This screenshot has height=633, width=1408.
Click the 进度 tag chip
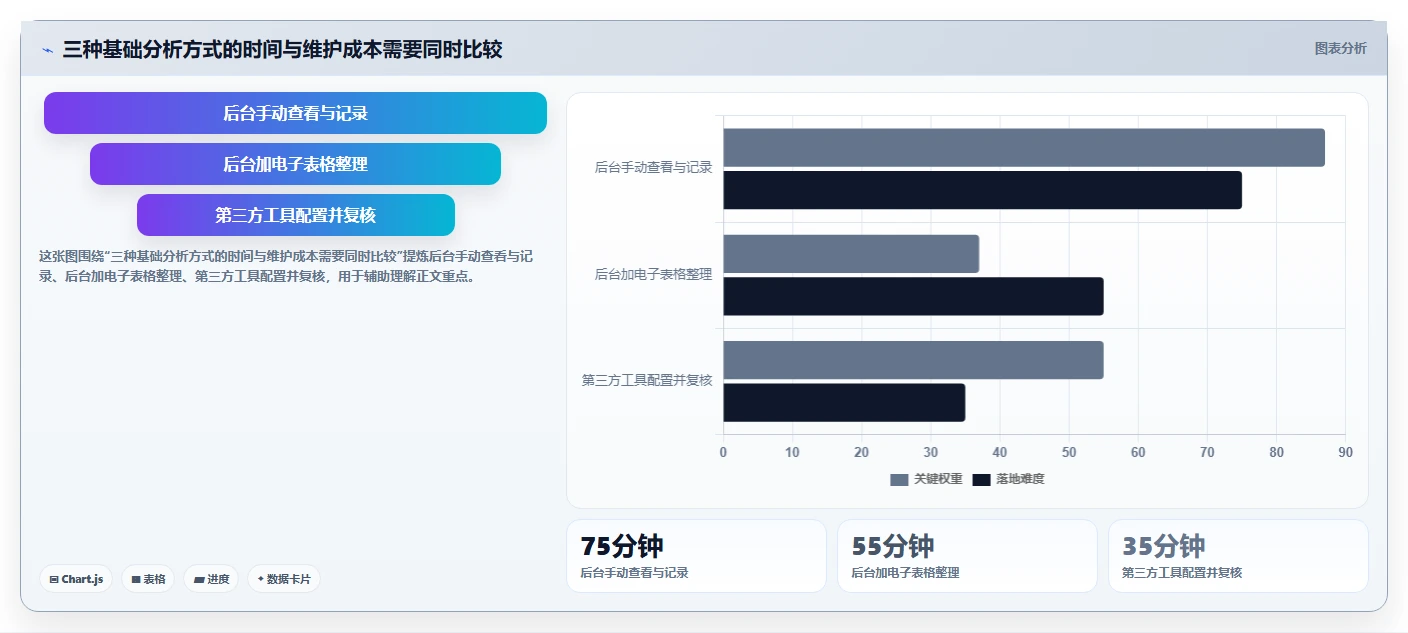[x=211, y=579]
